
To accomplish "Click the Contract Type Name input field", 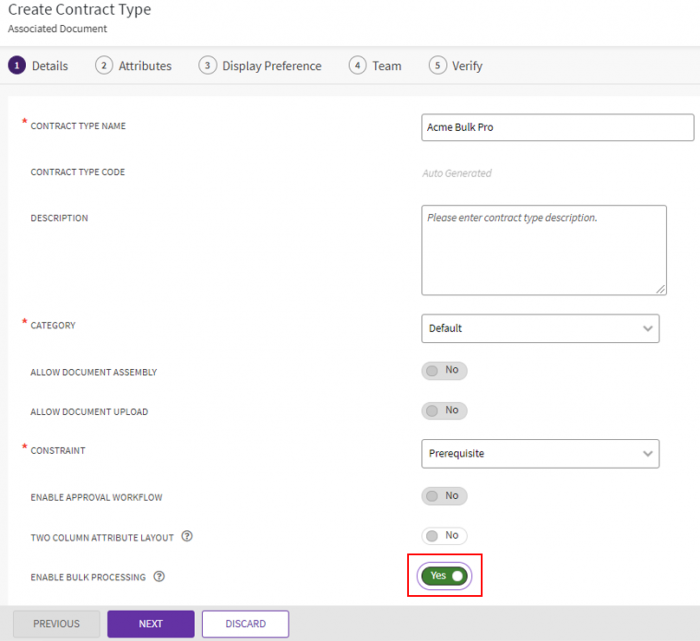I will pos(557,128).
